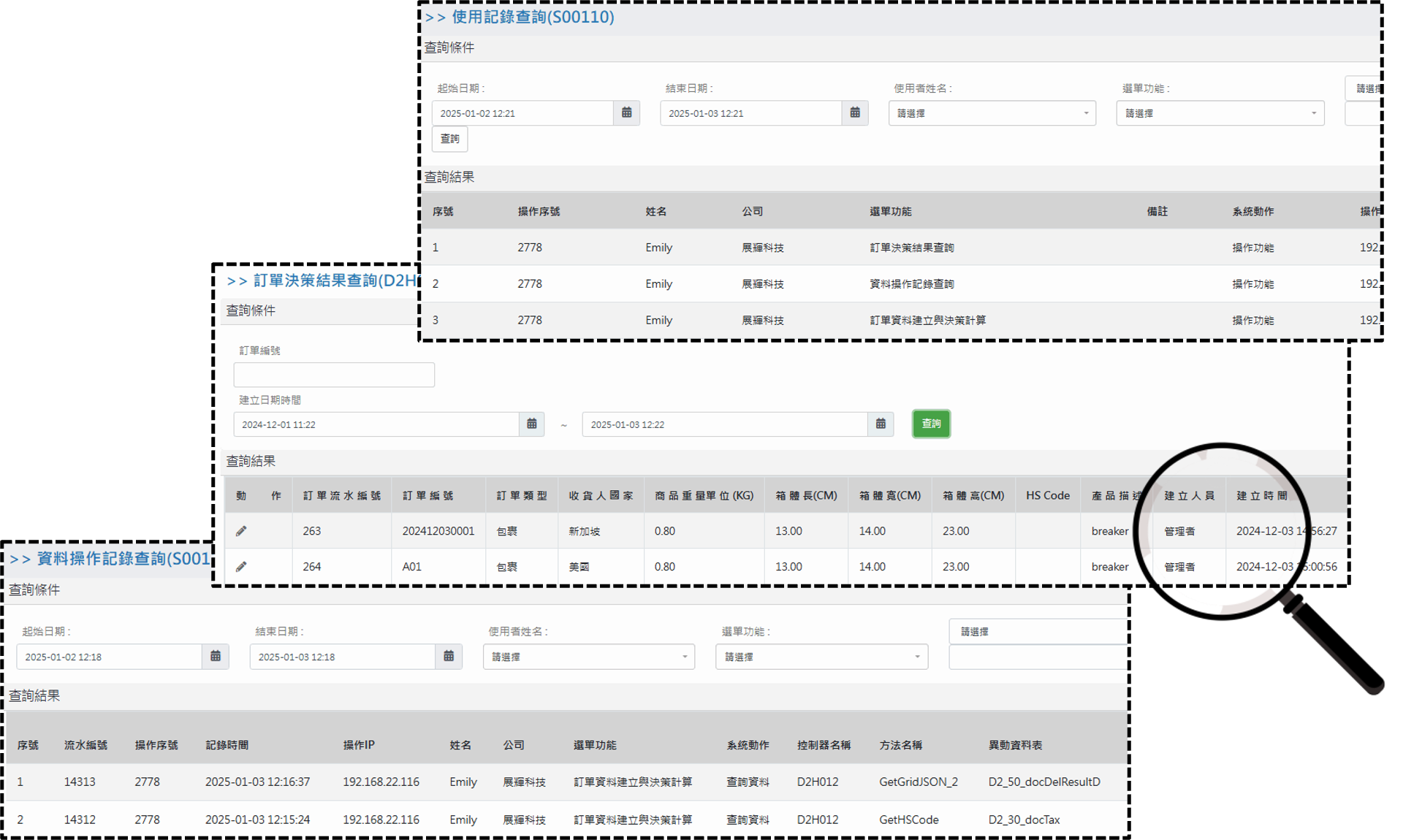Screen dimensions: 1414x840
Task: Expand 使用者姓名 dropdown in usage record query
Action: 992,113
